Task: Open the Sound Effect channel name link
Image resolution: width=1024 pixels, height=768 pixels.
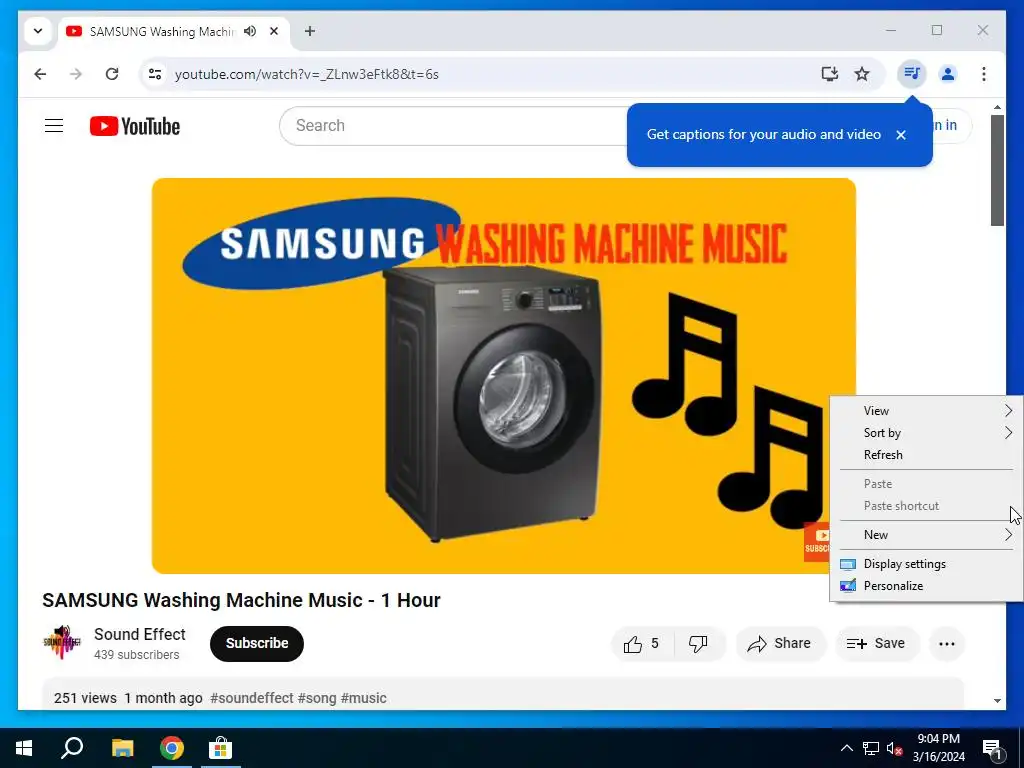Action: pyautogui.click(x=140, y=634)
